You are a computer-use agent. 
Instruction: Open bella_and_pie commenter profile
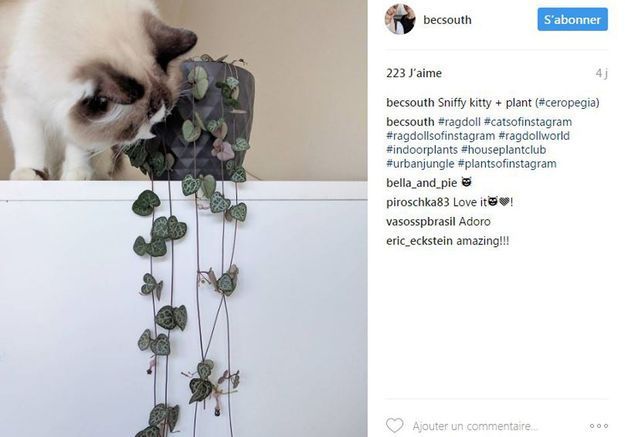coord(421,183)
